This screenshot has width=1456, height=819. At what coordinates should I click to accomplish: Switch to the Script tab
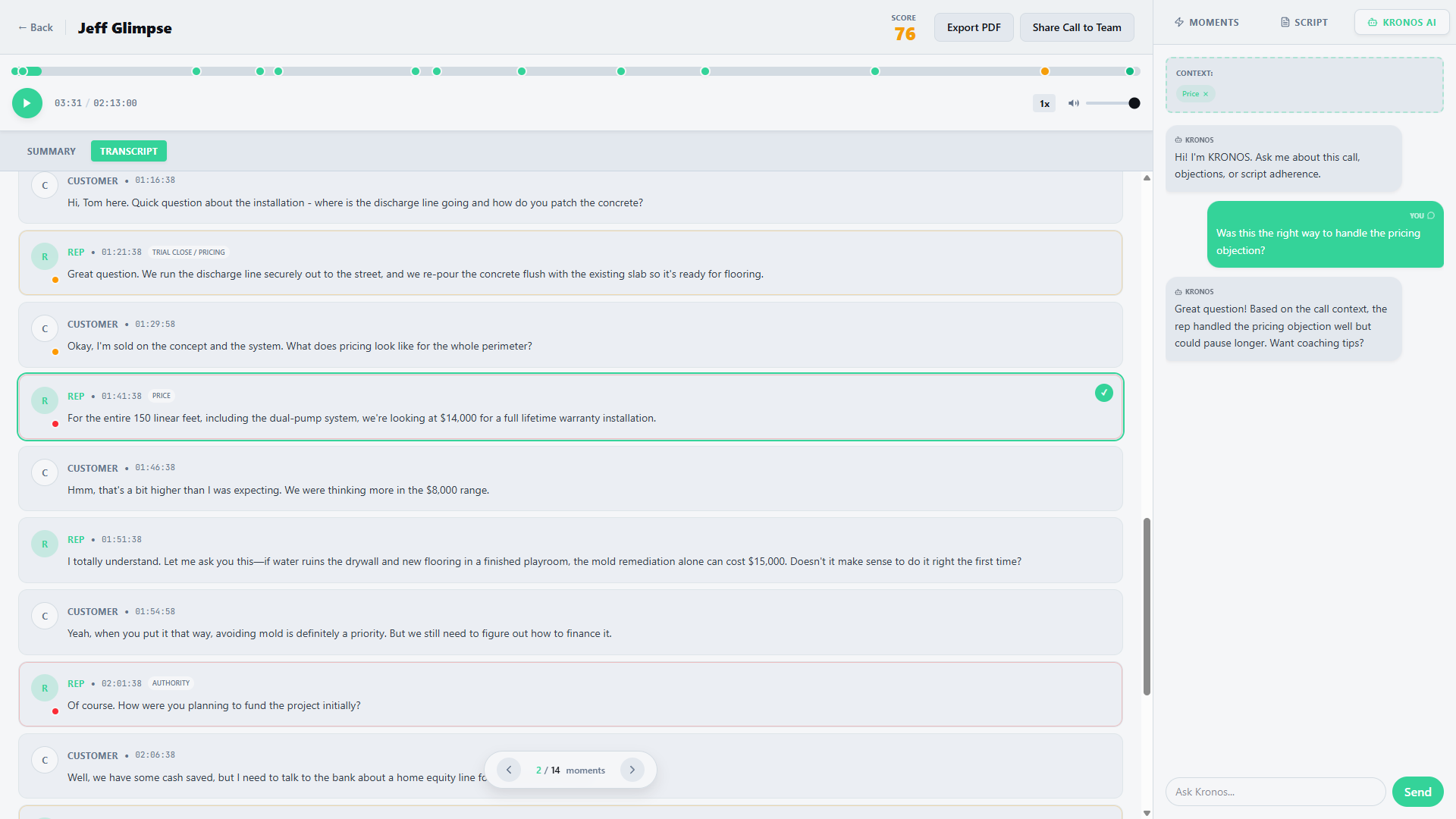coord(1304,23)
